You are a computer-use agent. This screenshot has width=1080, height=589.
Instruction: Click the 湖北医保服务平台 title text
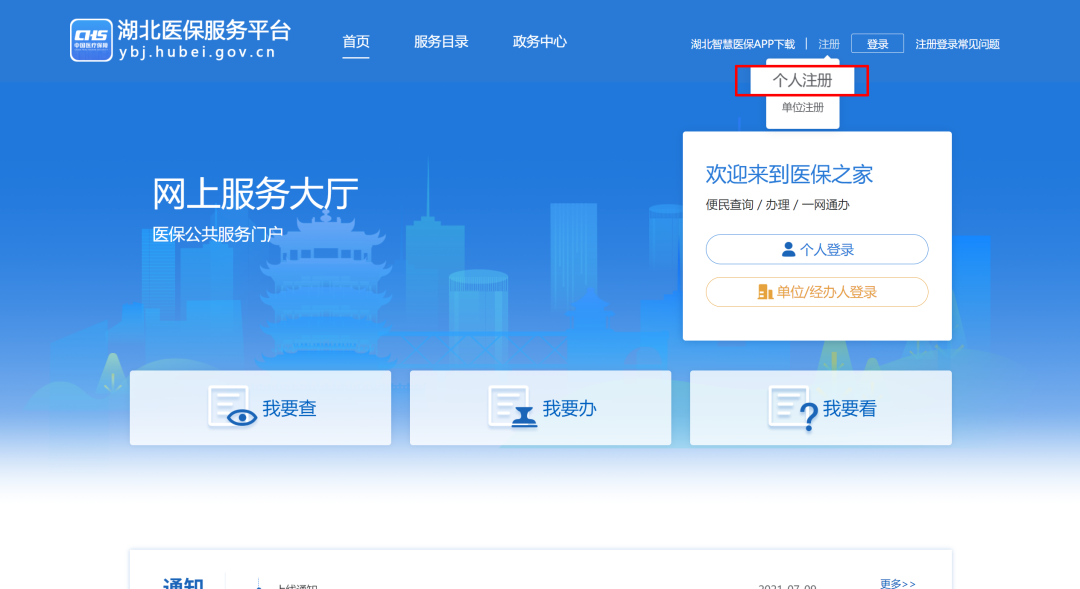click(205, 30)
